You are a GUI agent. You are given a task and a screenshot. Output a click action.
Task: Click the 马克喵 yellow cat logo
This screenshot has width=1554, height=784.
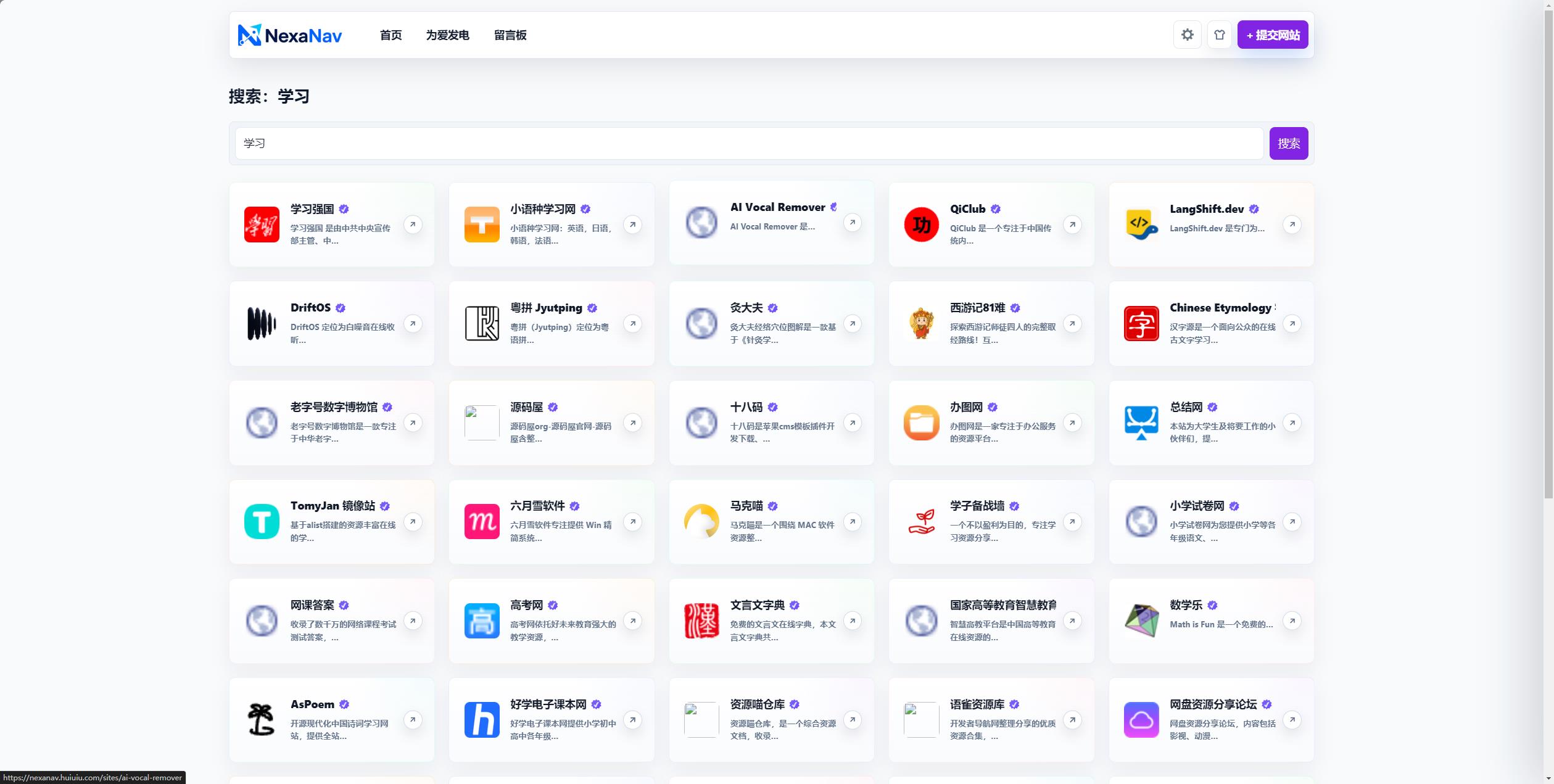coord(701,522)
